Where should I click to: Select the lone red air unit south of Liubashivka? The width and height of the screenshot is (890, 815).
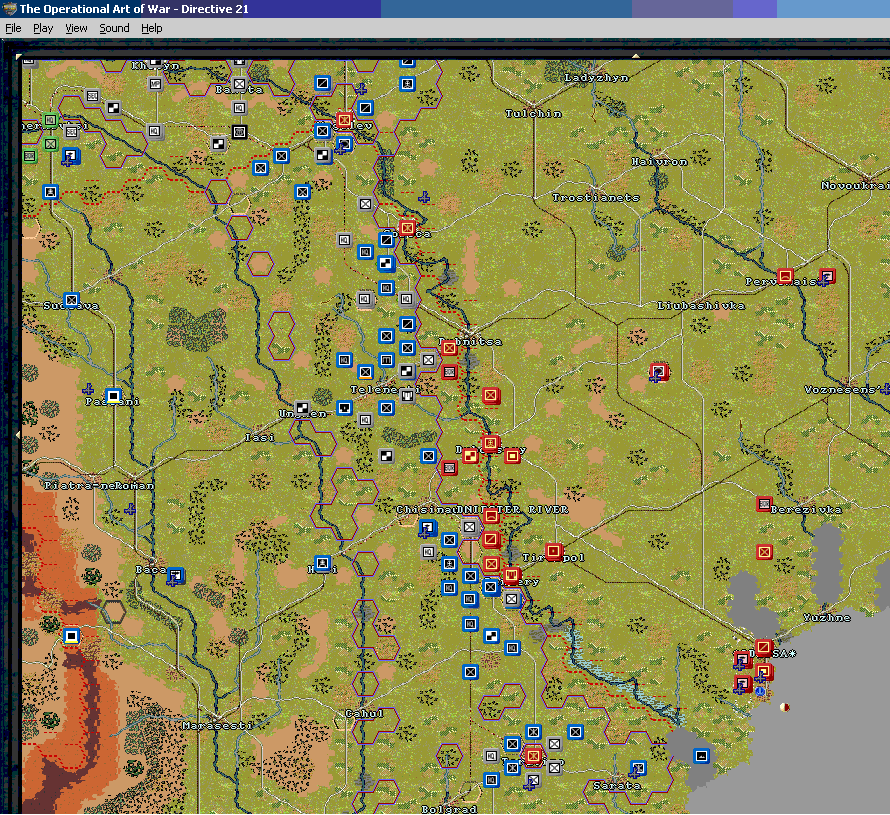659,372
